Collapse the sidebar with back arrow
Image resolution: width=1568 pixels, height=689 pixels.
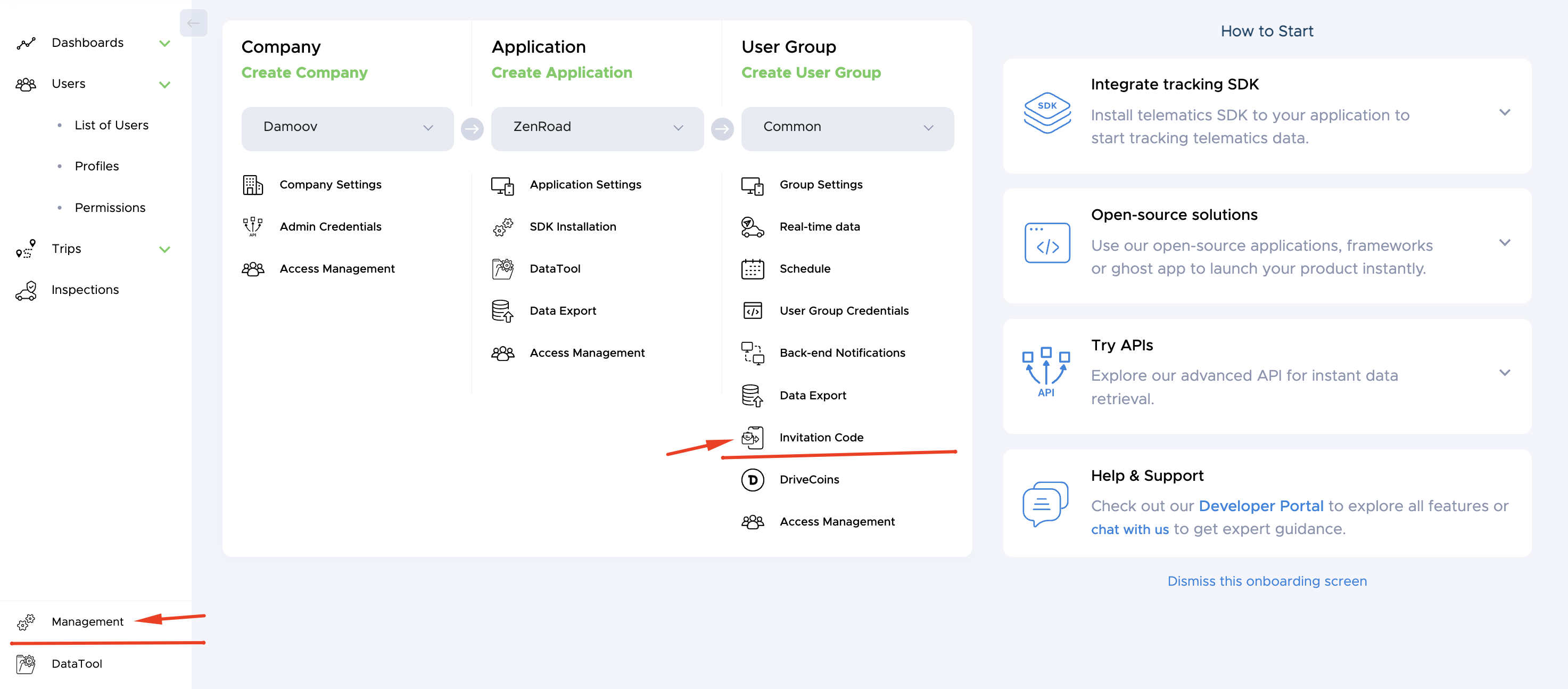[194, 23]
